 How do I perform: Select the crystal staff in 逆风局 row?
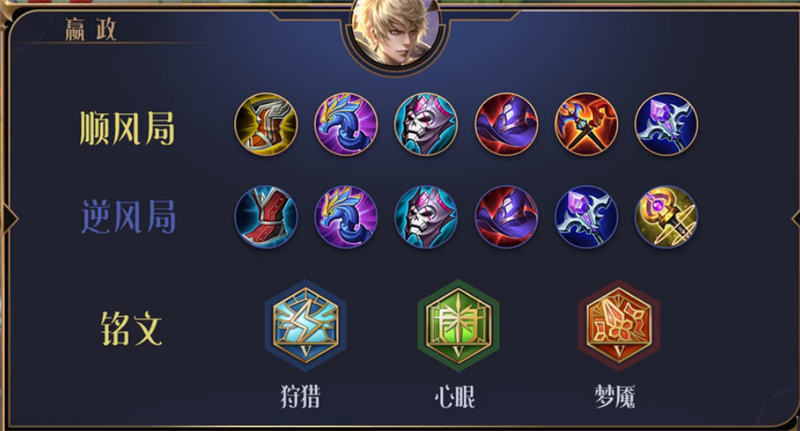[x=586, y=217]
